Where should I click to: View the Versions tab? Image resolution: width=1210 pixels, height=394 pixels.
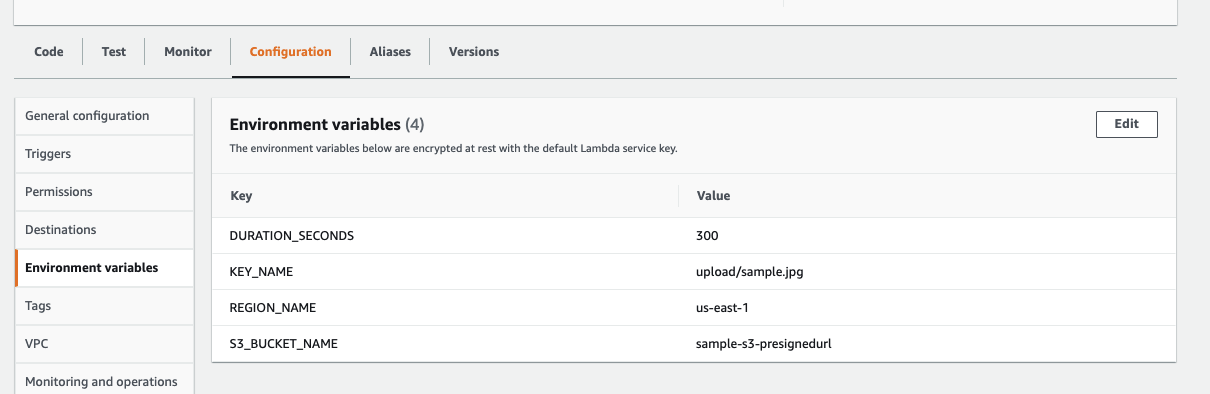pyautogui.click(x=474, y=52)
